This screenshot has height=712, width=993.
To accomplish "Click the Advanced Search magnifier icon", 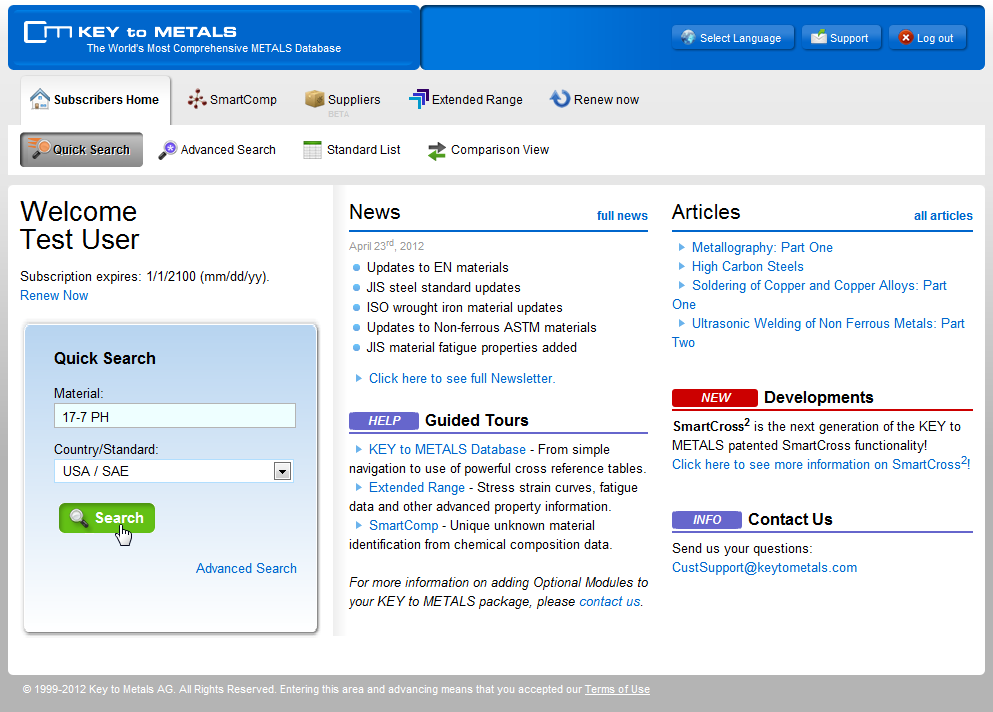I will point(168,150).
